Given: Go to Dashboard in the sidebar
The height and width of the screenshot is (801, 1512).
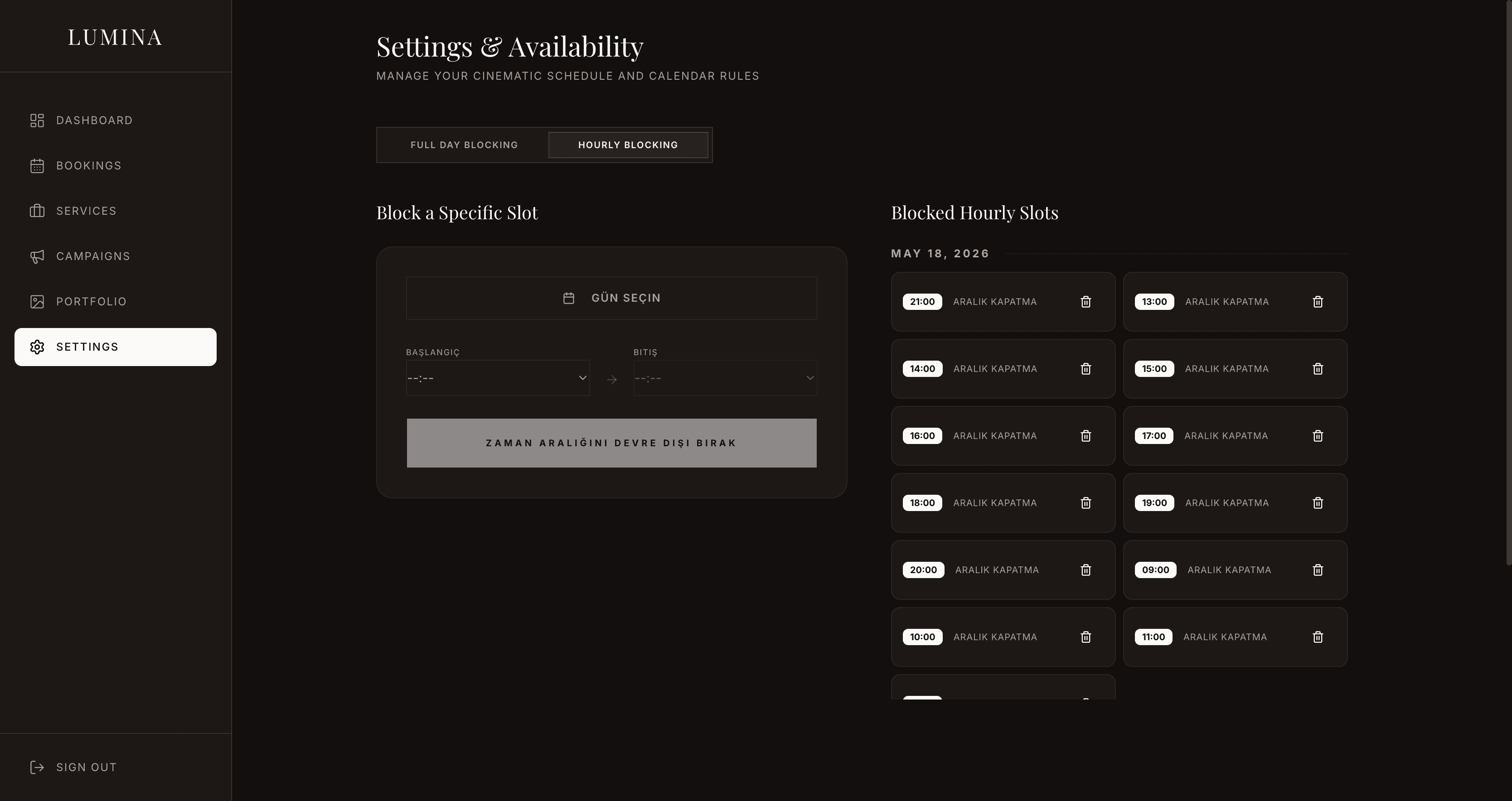Looking at the screenshot, I should tap(116, 121).
